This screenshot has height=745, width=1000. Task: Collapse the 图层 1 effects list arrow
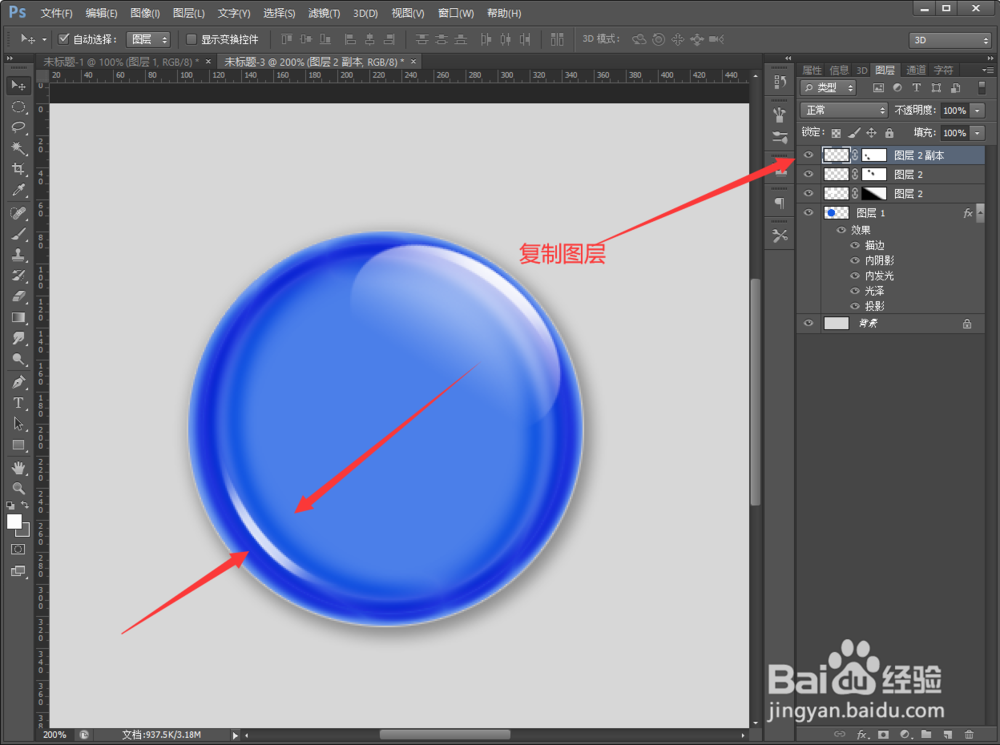(x=980, y=212)
